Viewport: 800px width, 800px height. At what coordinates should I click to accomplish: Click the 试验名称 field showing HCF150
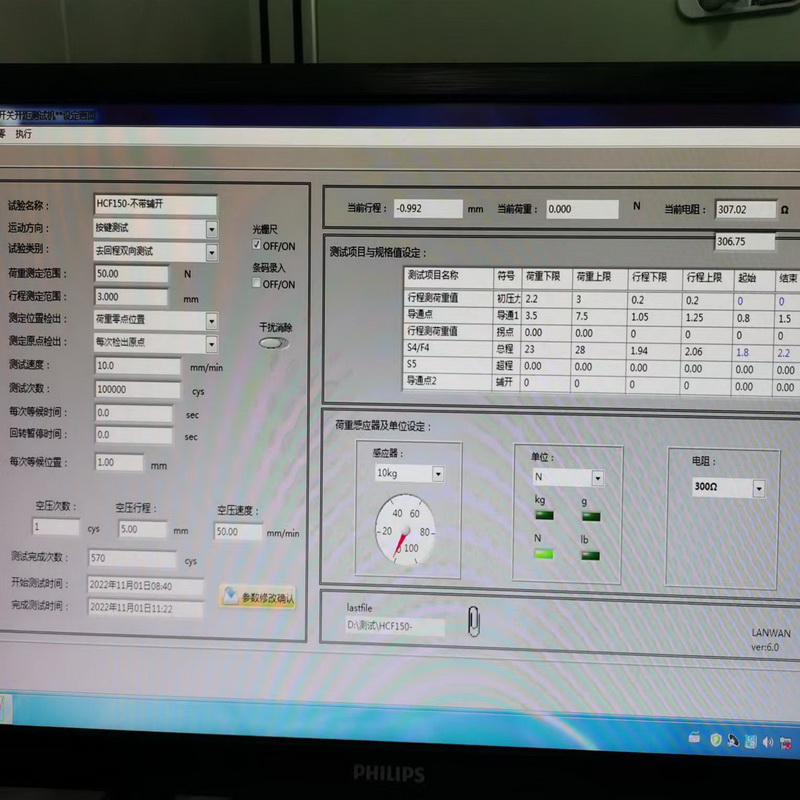tap(155, 205)
